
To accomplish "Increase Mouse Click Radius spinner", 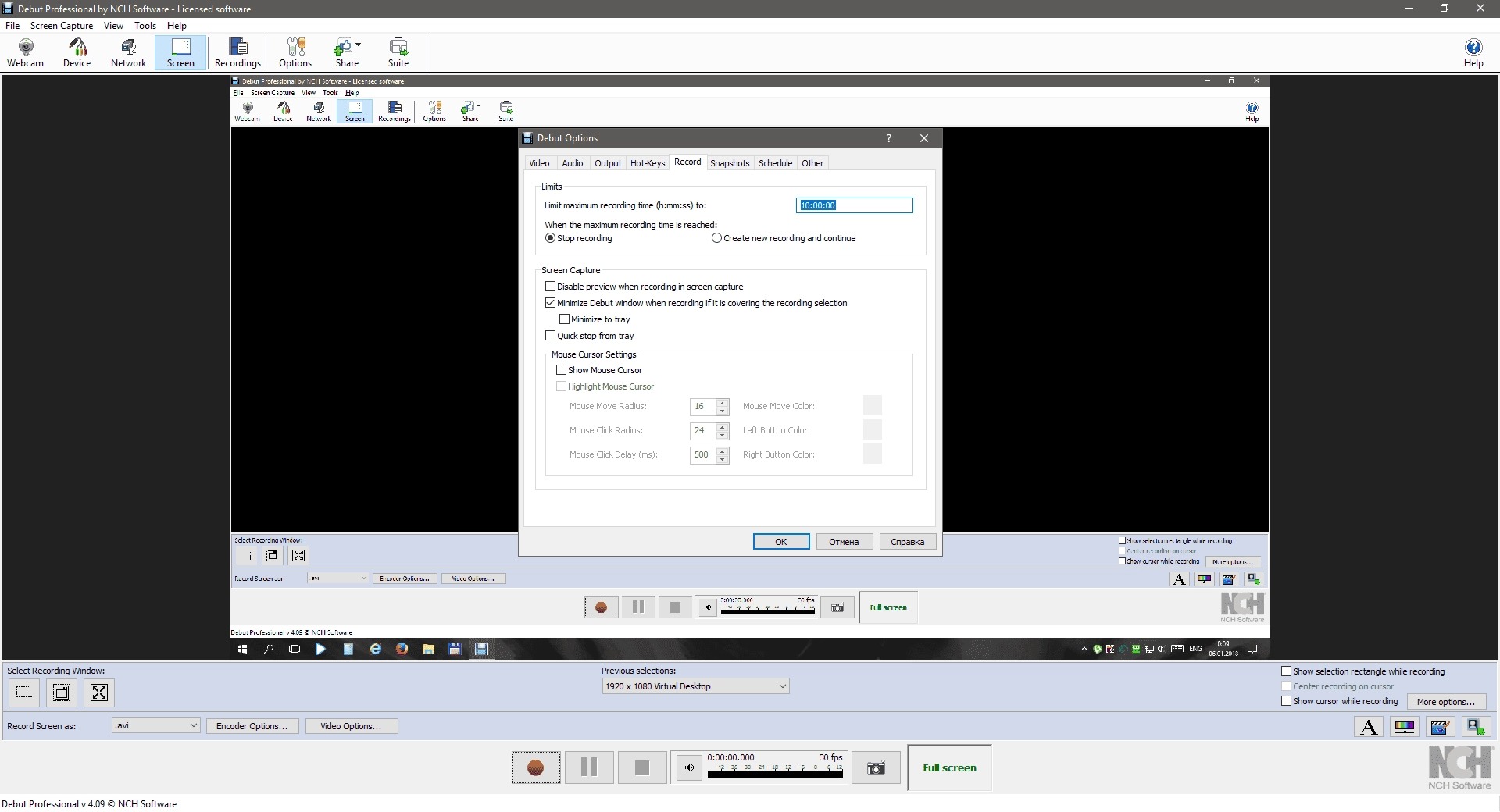I will pyautogui.click(x=723, y=427).
